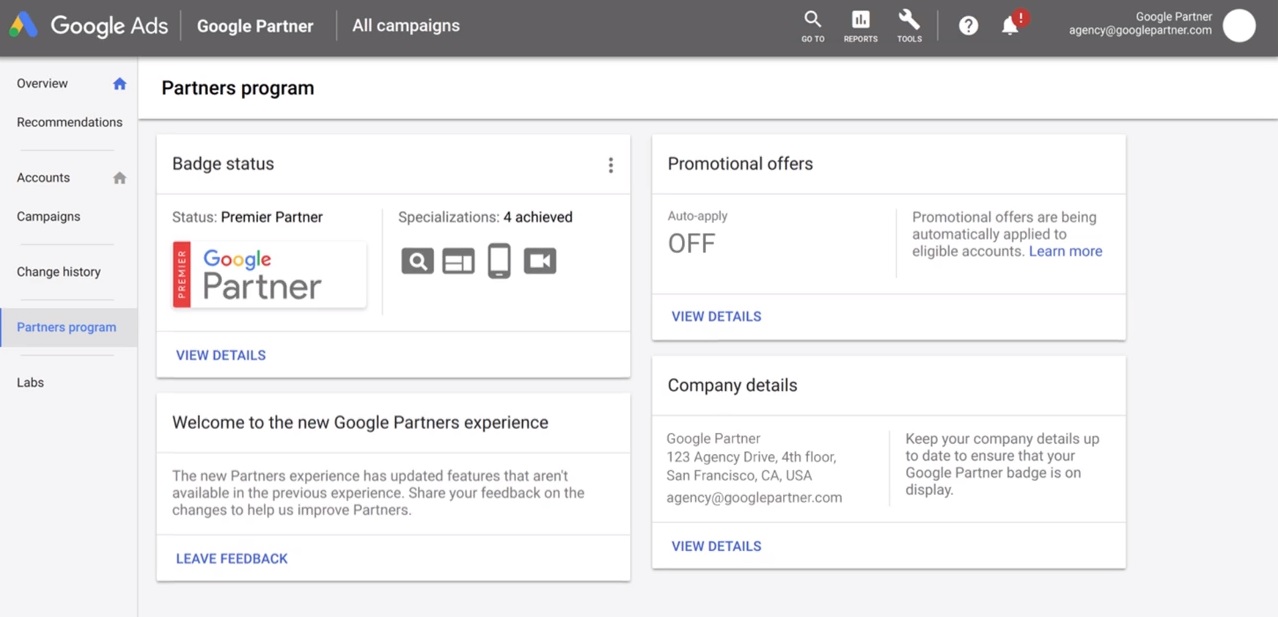Click the Google Partner account name in header
Screen dimensions: 1278x617
coord(255,26)
